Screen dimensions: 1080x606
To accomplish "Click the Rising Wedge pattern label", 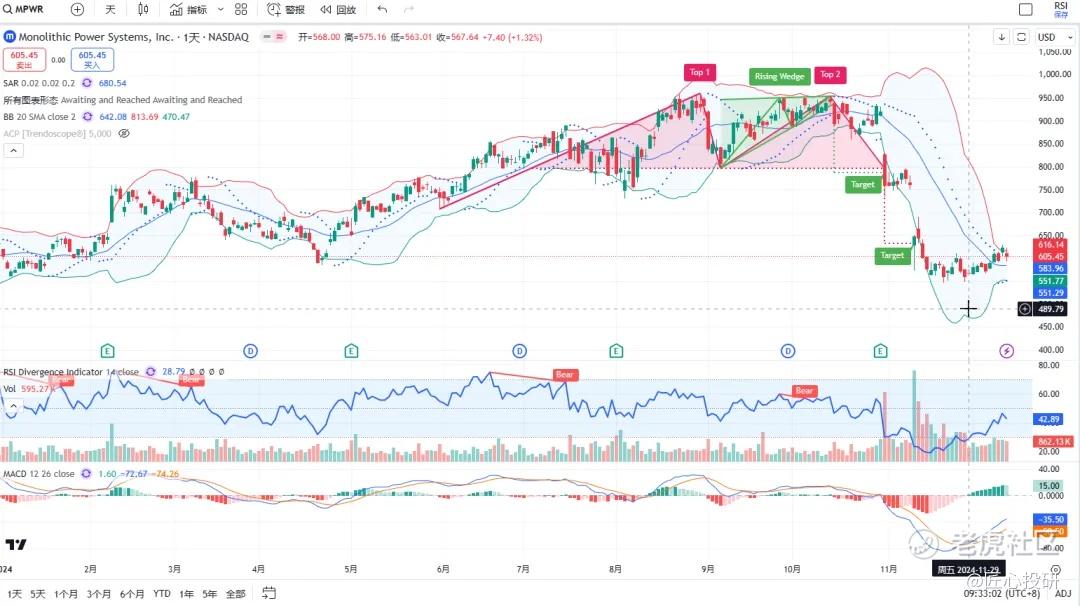I will point(779,76).
